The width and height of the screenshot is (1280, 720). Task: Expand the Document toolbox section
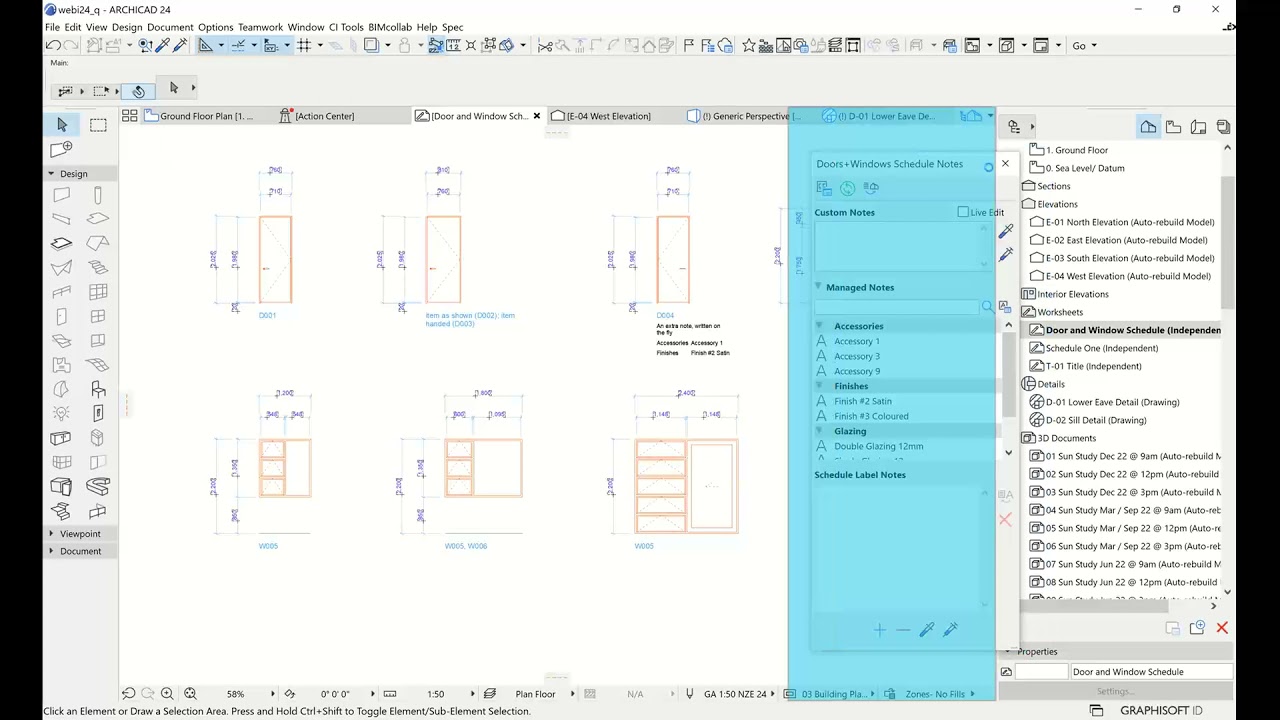click(x=51, y=551)
